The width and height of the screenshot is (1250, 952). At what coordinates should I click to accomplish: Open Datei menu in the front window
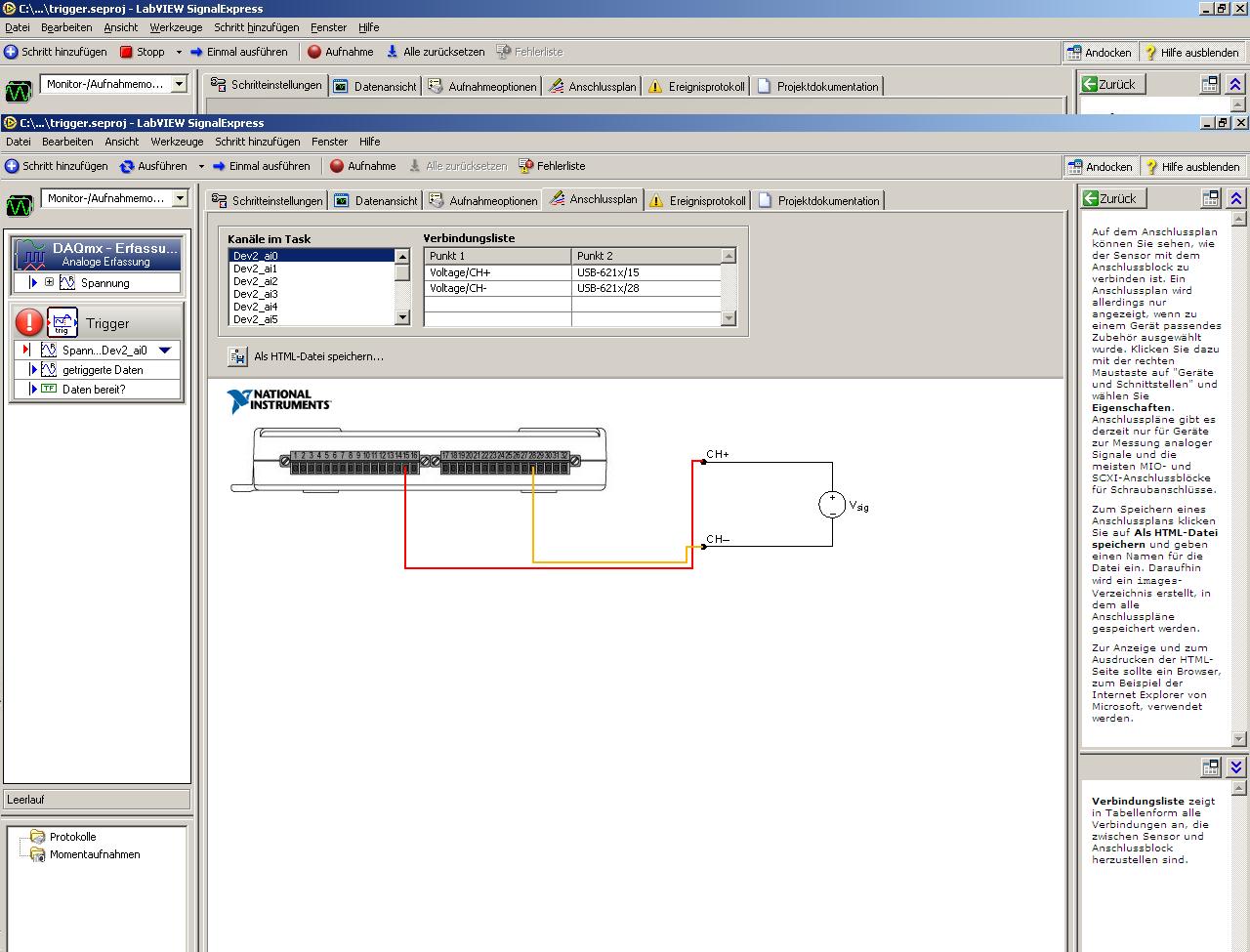[x=19, y=142]
